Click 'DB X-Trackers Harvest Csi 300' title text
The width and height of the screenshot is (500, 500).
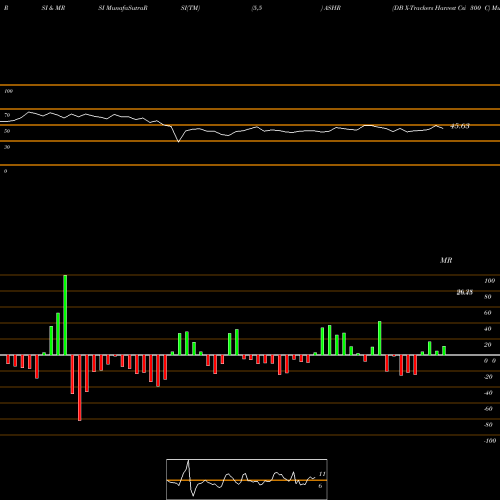[x=437, y=8]
